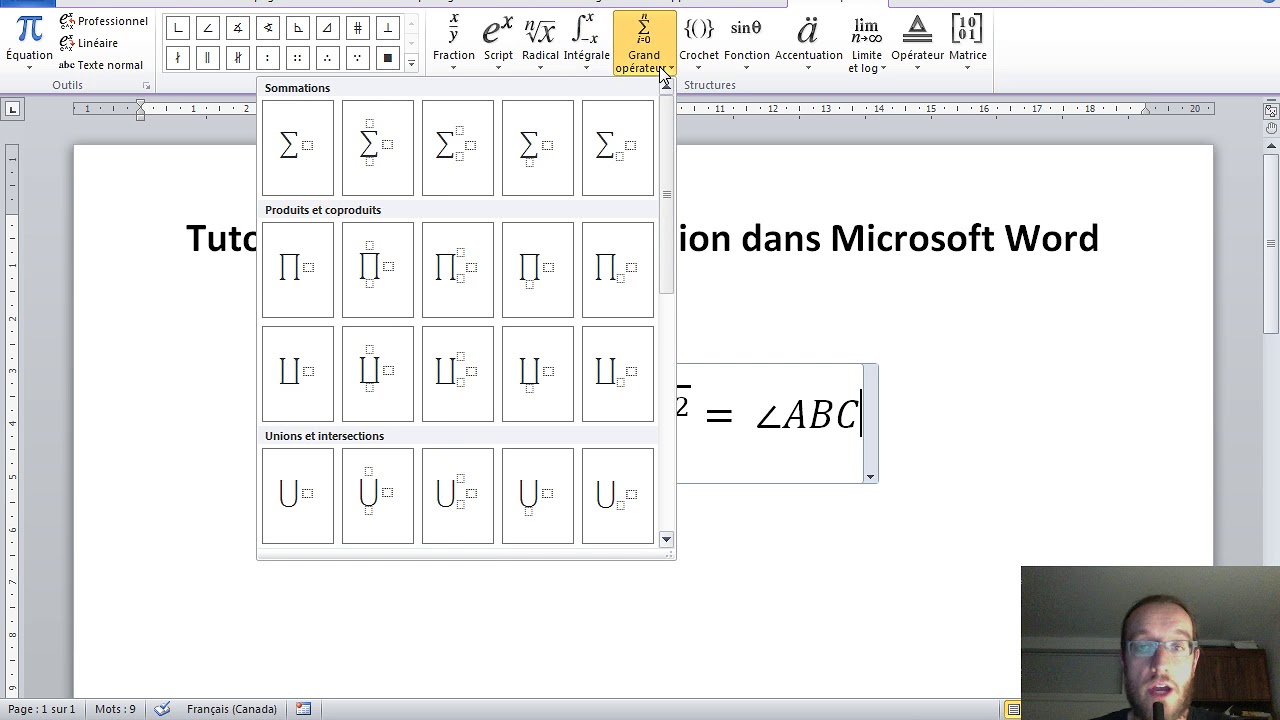Click the gallery scrollbar down arrow
Viewport: 1280px width, 720px height.
point(666,540)
